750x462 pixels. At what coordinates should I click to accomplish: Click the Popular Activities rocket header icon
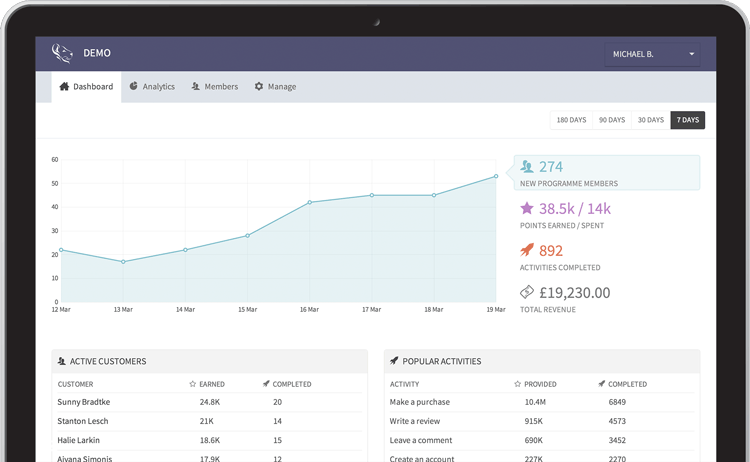[394, 361]
